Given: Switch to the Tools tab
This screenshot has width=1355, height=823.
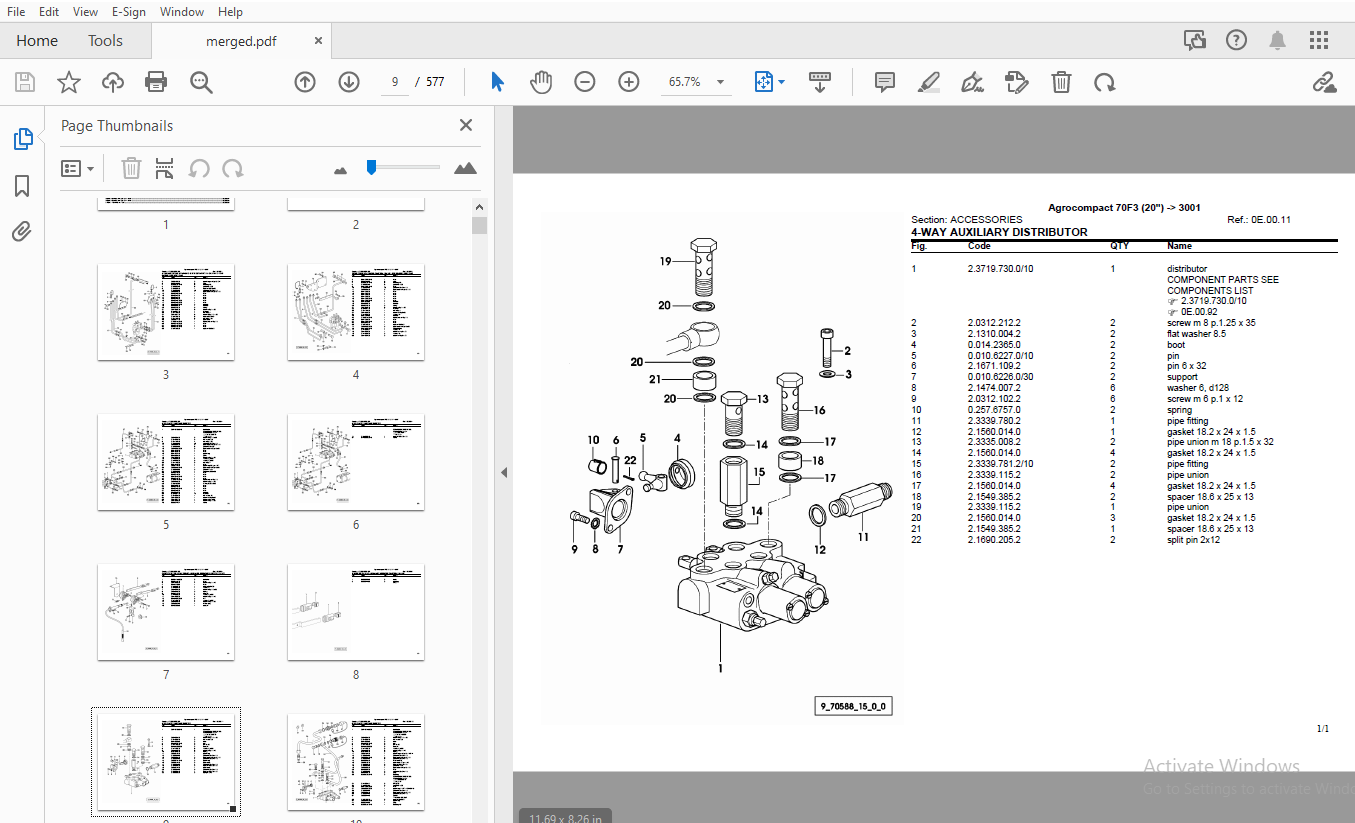Looking at the screenshot, I should (105, 41).
